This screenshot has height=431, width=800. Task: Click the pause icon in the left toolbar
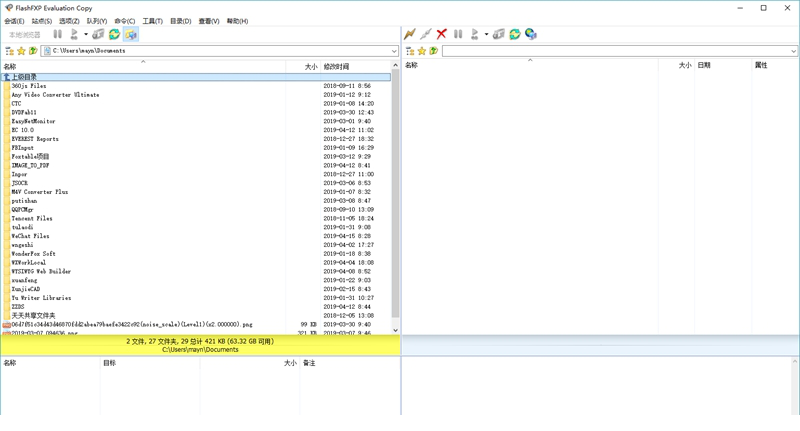(x=58, y=34)
